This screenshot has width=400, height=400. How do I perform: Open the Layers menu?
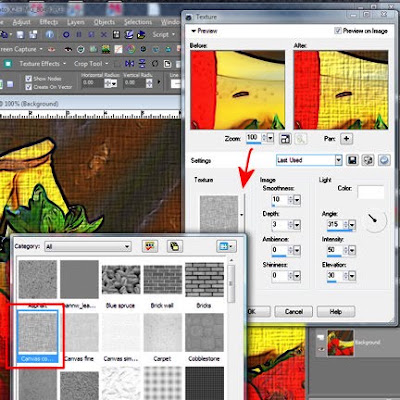[76, 22]
